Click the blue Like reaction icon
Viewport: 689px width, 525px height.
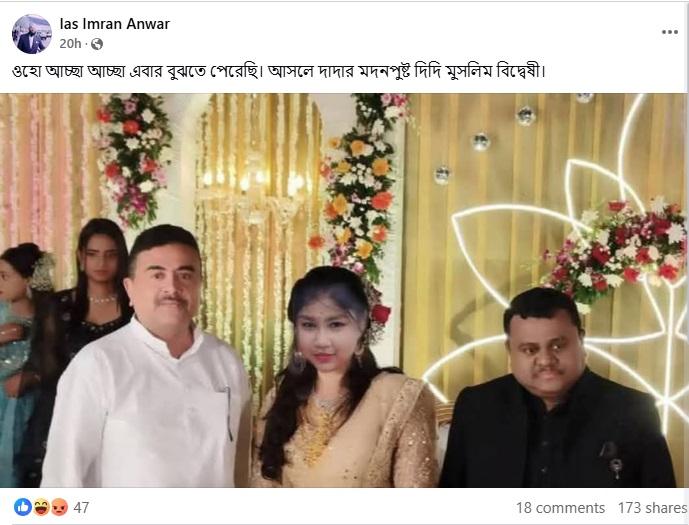22,507
